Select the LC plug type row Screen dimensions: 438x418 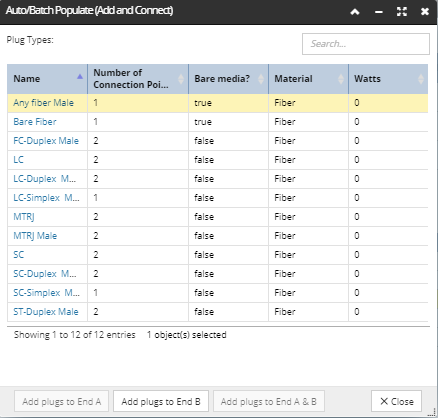pyautogui.click(x=218, y=160)
